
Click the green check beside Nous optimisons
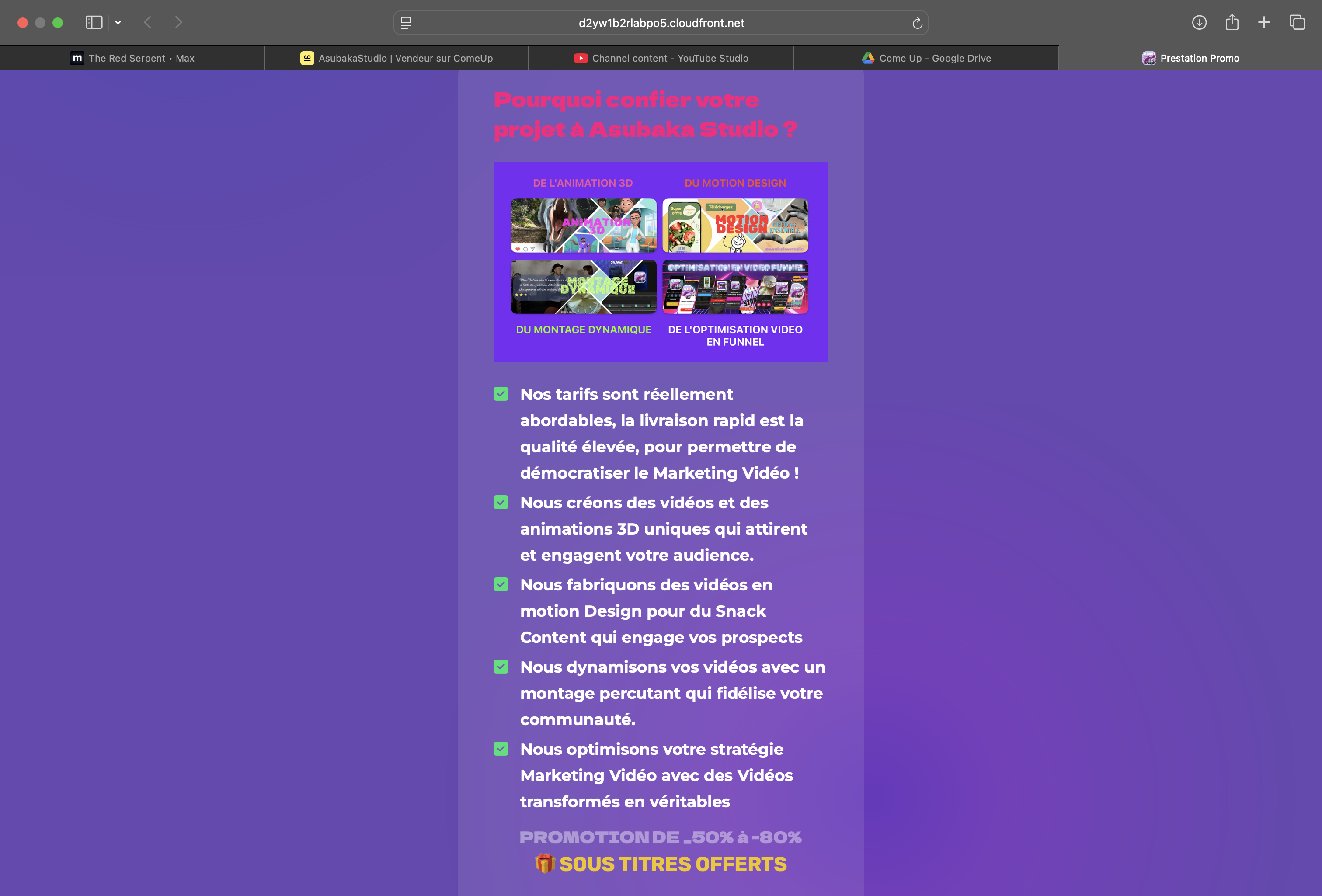(501, 749)
